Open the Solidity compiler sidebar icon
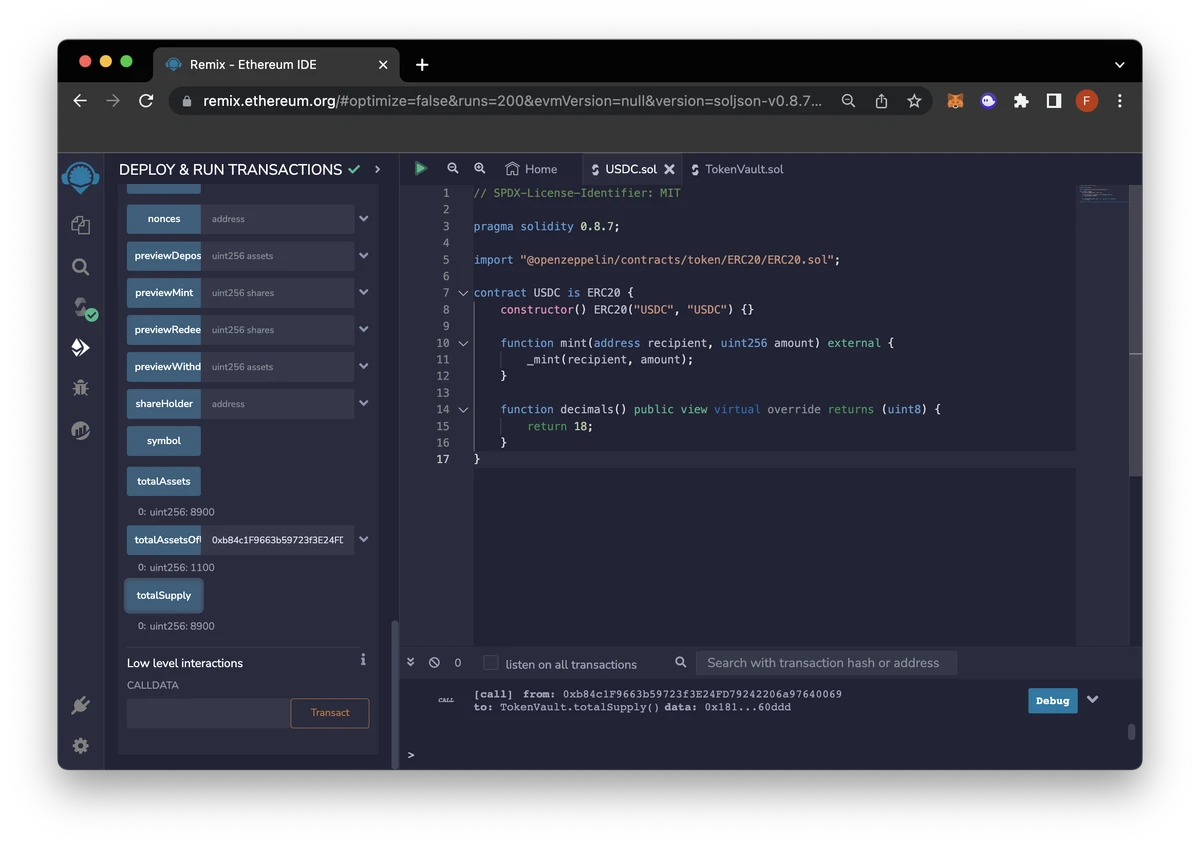Screen dimensions: 1200x846 pos(82,308)
